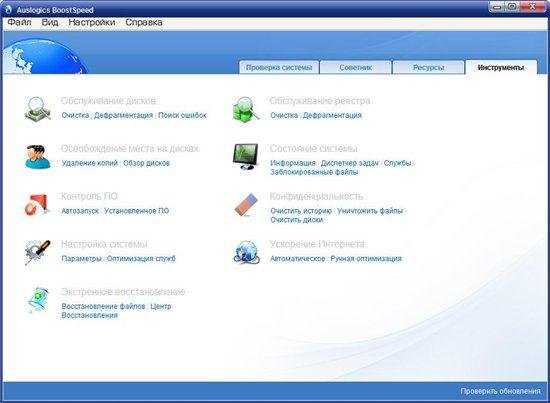Click the Обслуживание реестра heading

[320, 101]
